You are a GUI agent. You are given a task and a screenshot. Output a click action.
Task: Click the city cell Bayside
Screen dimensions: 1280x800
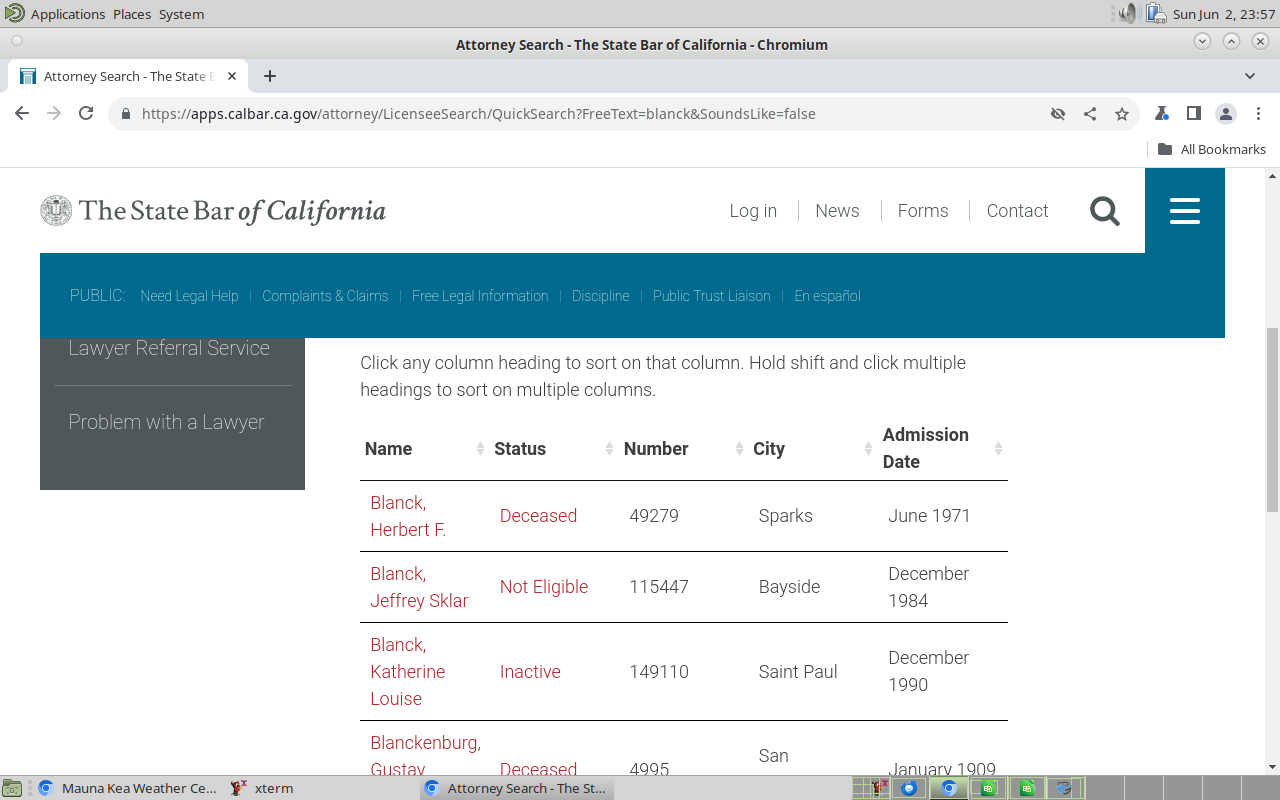[790, 587]
